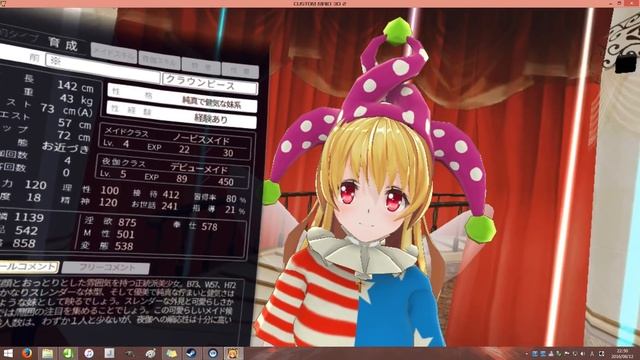Click the 性経験 経験あり field
Viewport: 640px width, 360px height.
click(x=182, y=115)
